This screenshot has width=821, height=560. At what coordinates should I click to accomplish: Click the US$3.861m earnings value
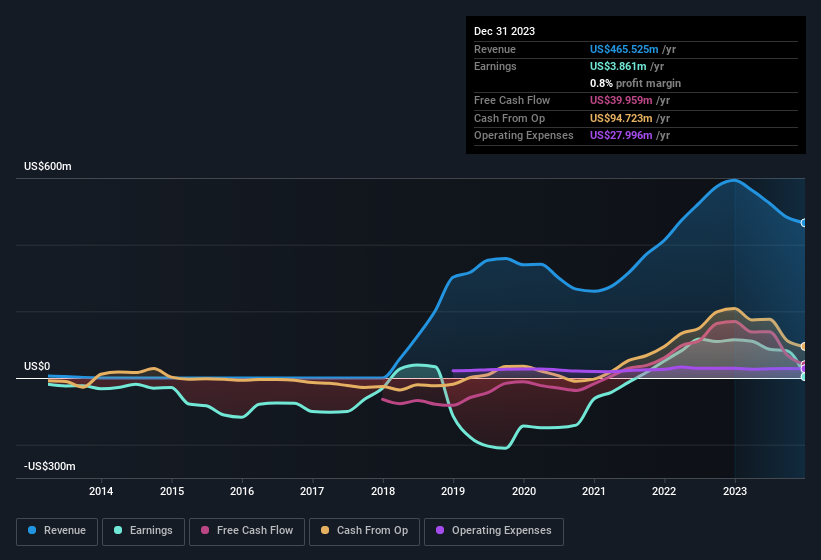[x=618, y=66]
